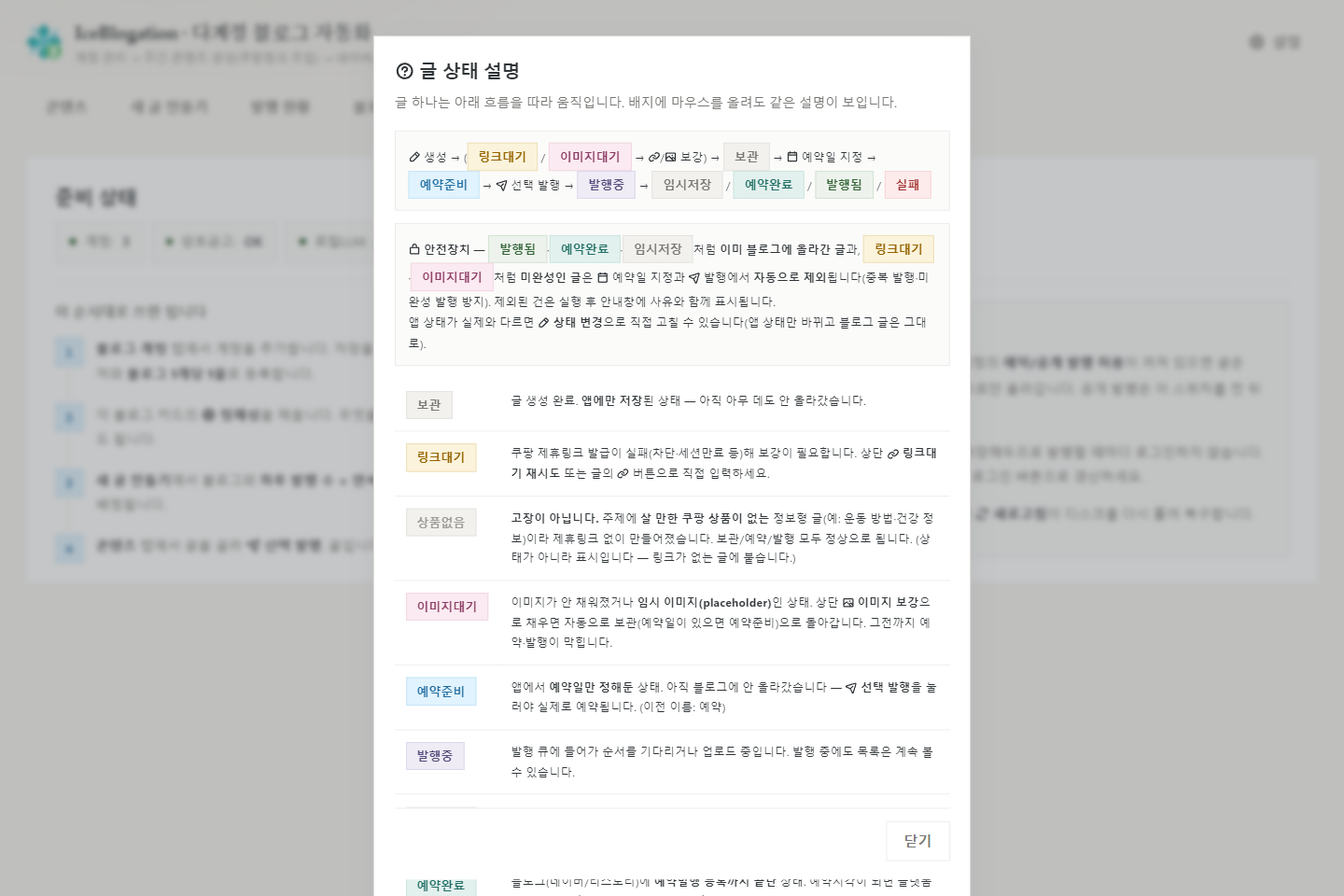Click the image icon before 이미지 보강

click(x=848, y=603)
